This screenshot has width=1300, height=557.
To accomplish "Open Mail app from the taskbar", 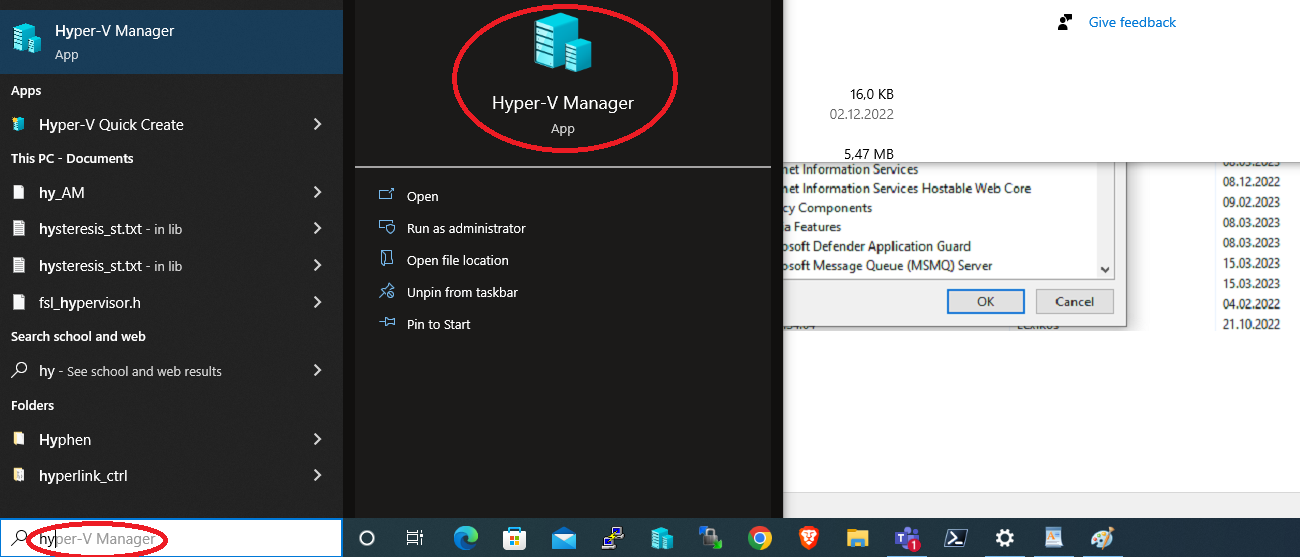I will click(x=563, y=539).
